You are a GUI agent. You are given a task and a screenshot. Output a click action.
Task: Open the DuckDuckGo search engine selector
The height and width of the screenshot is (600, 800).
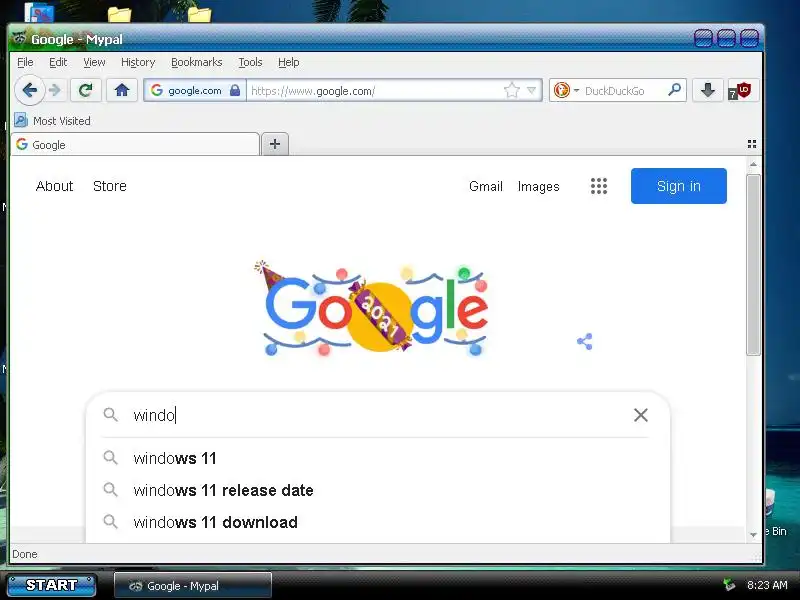tap(566, 90)
